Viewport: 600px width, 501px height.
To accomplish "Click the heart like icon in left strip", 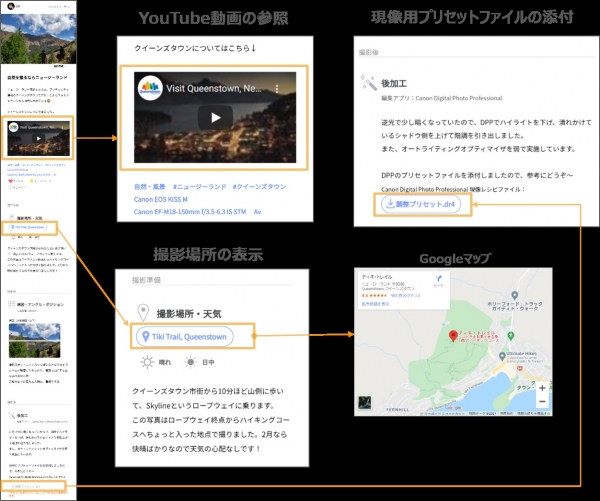I will [10, 181].
